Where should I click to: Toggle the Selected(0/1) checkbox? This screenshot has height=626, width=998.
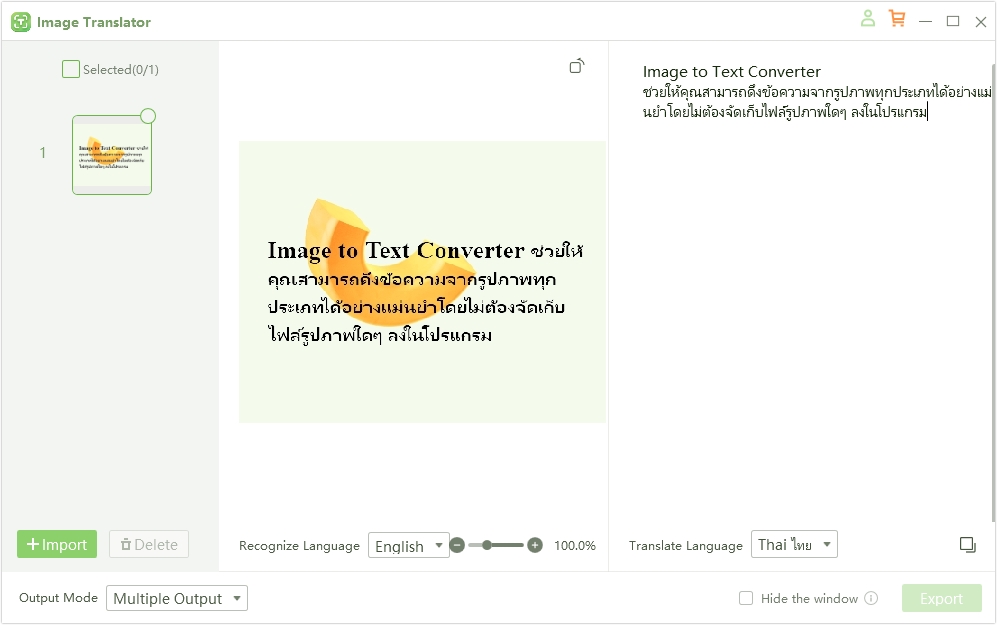[x=71, y=69]
